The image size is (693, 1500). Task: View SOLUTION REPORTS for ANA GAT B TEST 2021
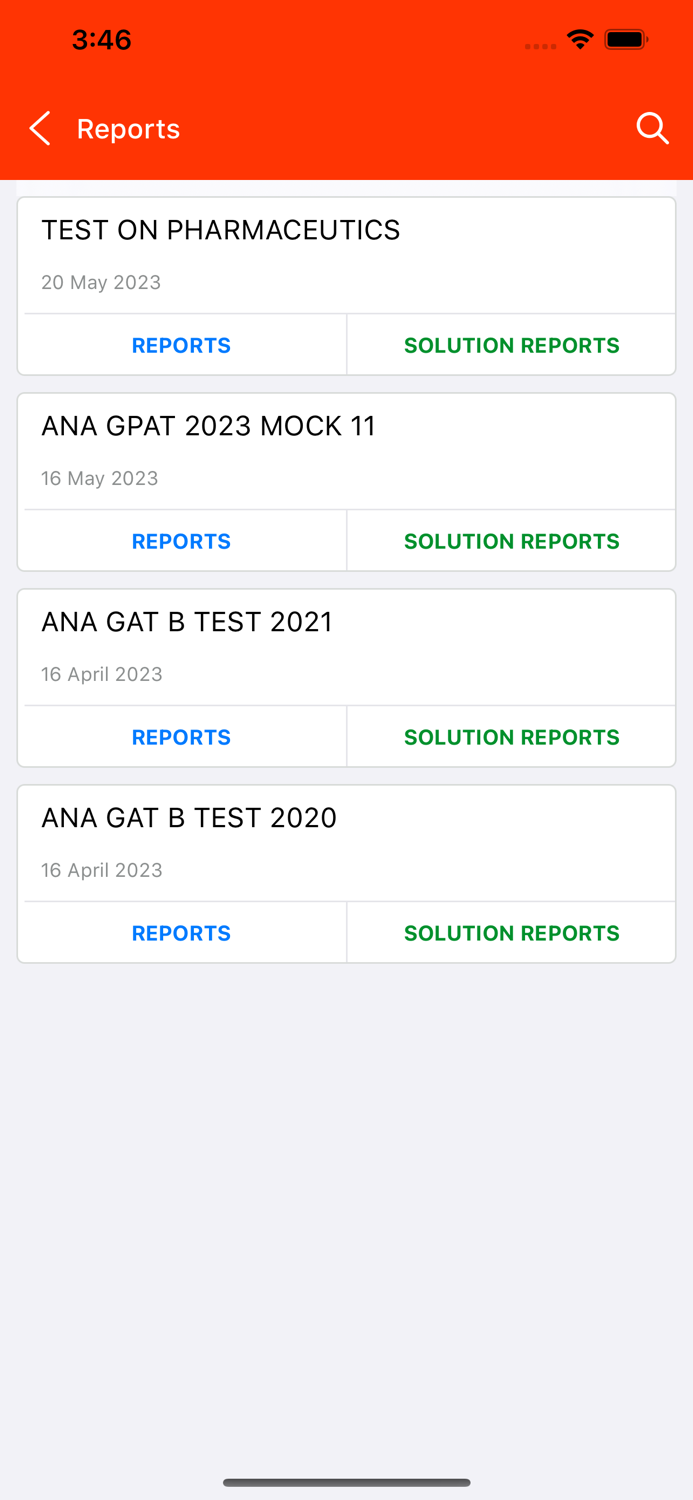coord(511,736)
